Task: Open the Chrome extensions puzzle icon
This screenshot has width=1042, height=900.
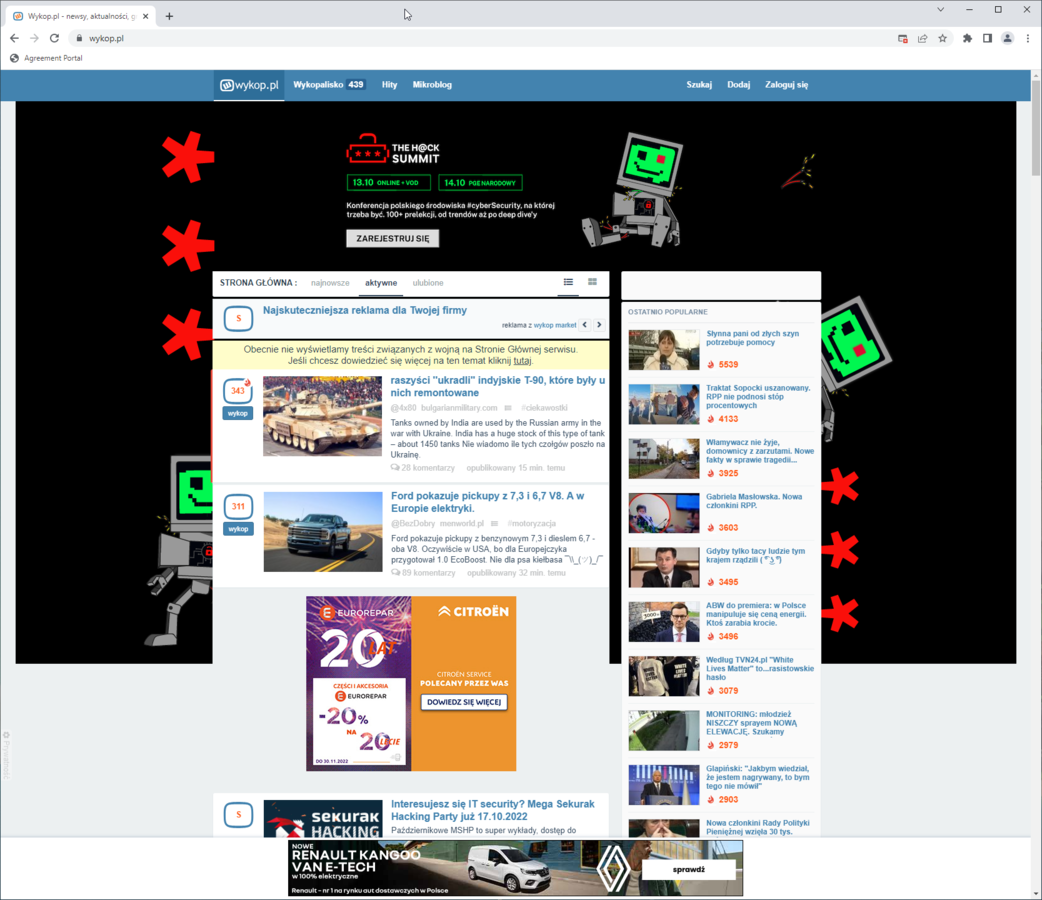Action: click(967, 39)
